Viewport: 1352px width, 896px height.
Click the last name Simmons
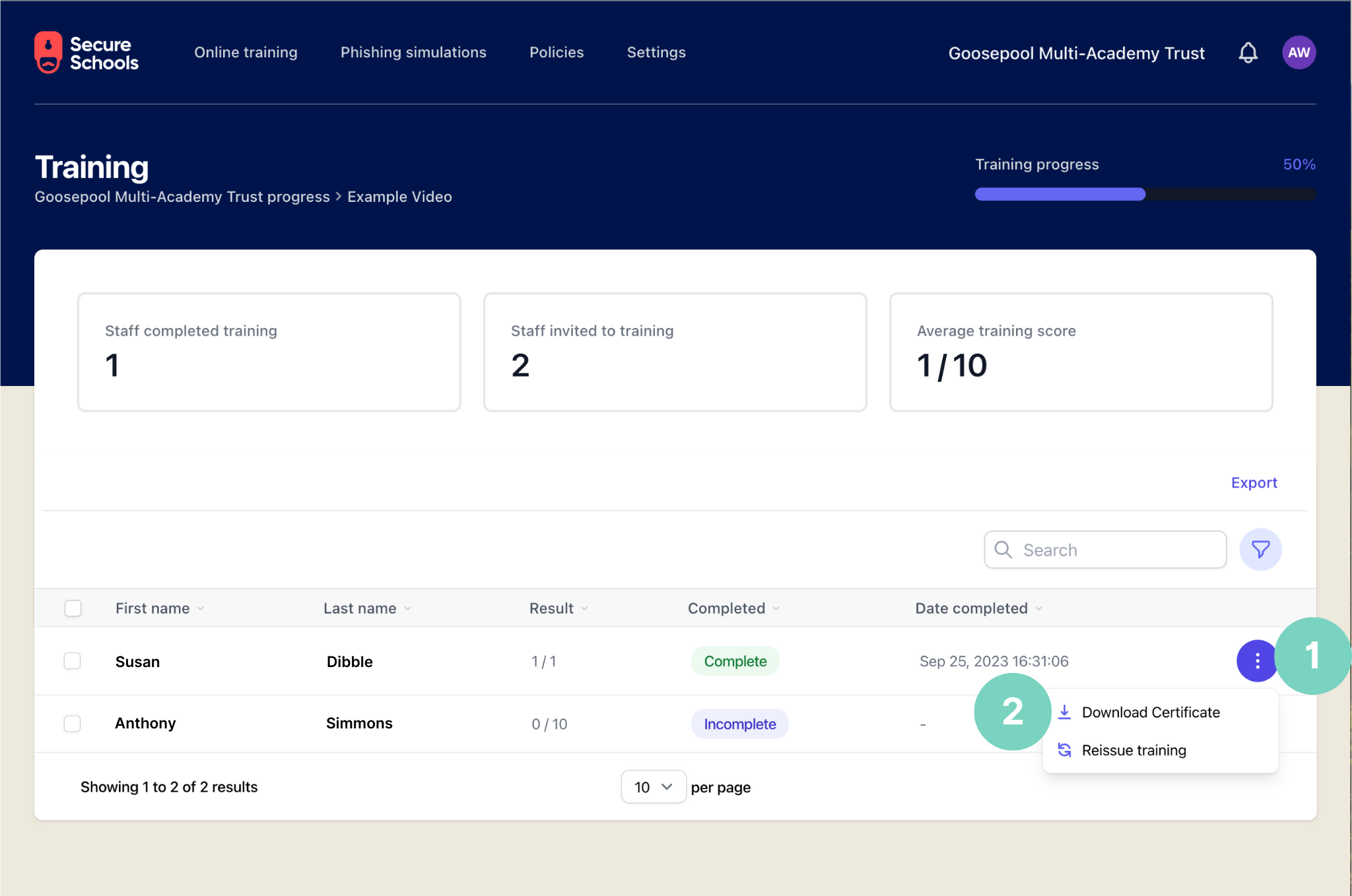[359, 723]
